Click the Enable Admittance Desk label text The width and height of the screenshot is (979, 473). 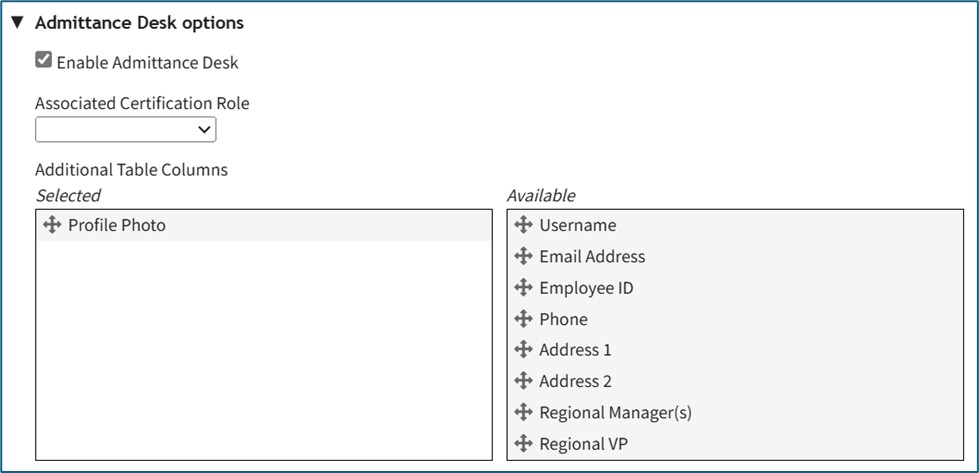click(147, 62)
